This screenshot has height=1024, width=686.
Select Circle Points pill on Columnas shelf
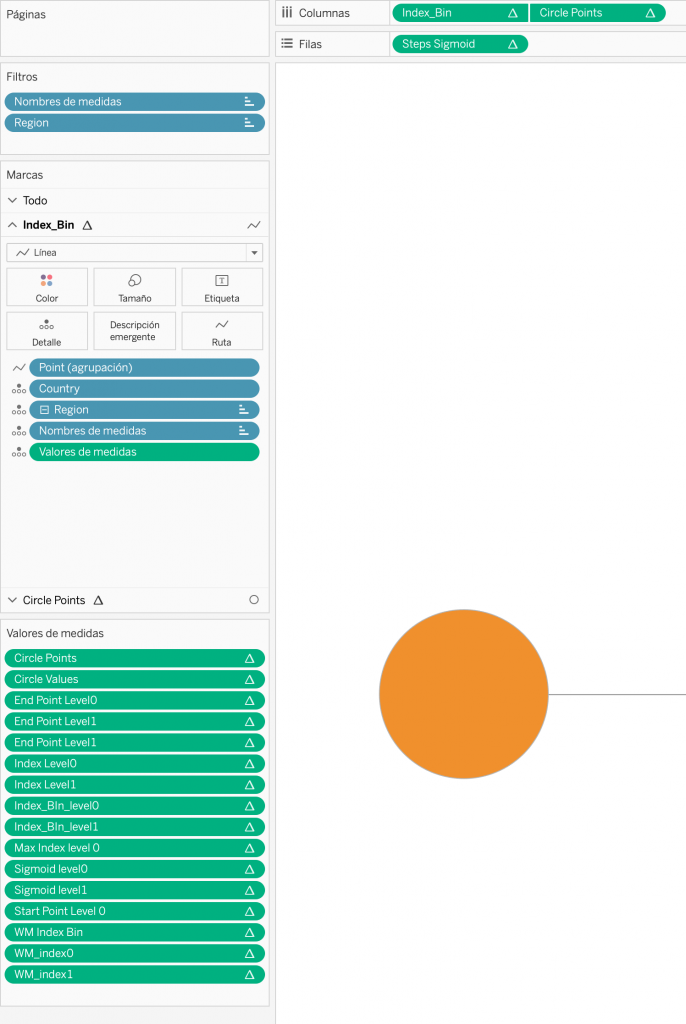(597, 12)
